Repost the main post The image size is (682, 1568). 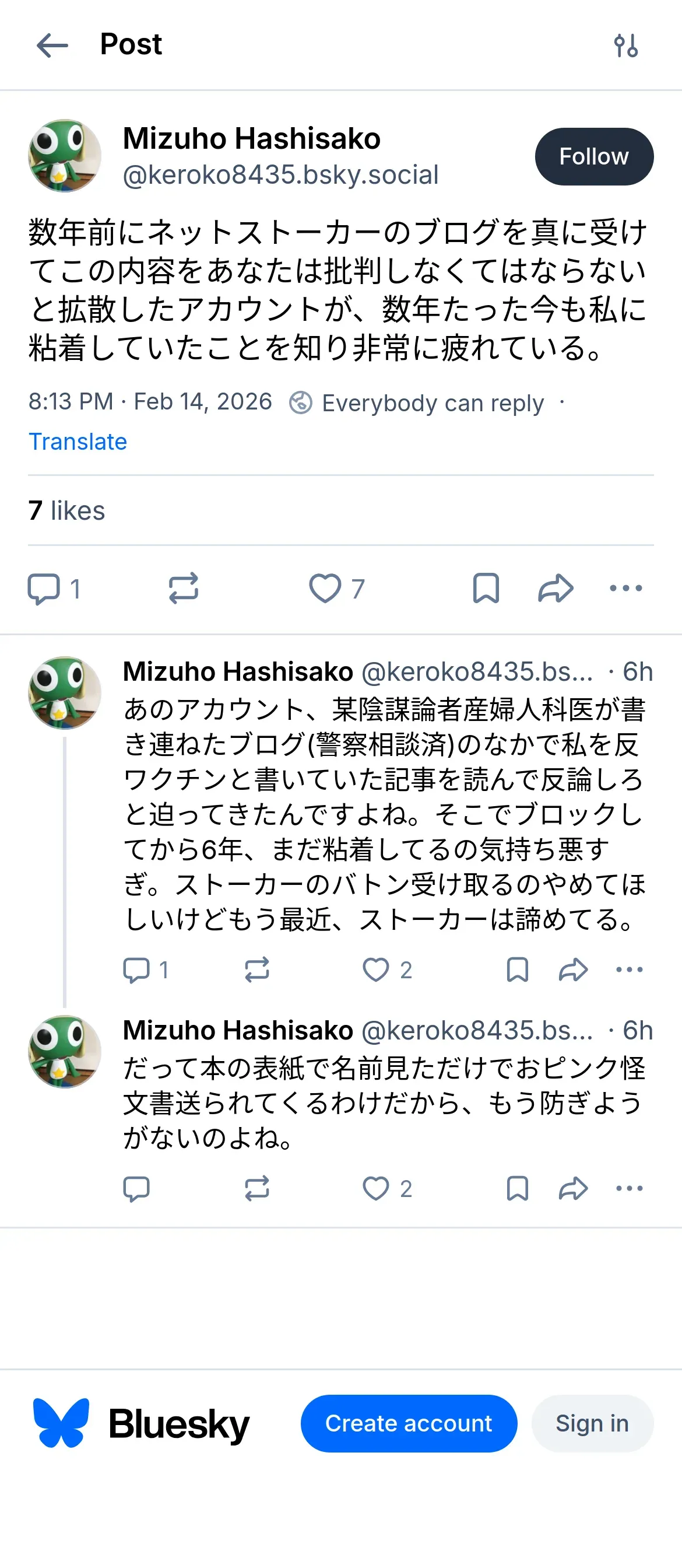tap(183, 589)
